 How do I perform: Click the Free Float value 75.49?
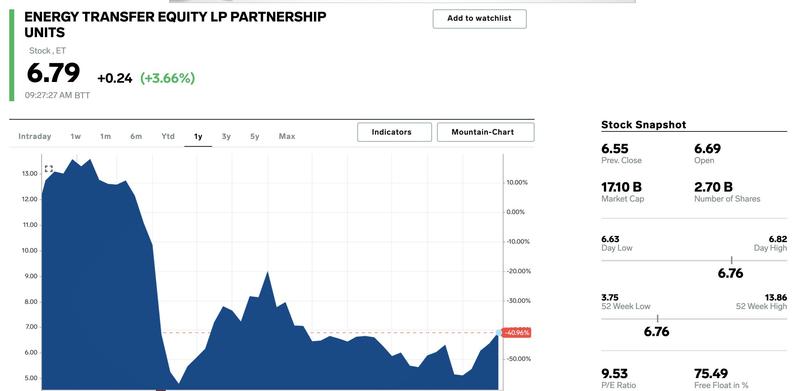point(711,374)
